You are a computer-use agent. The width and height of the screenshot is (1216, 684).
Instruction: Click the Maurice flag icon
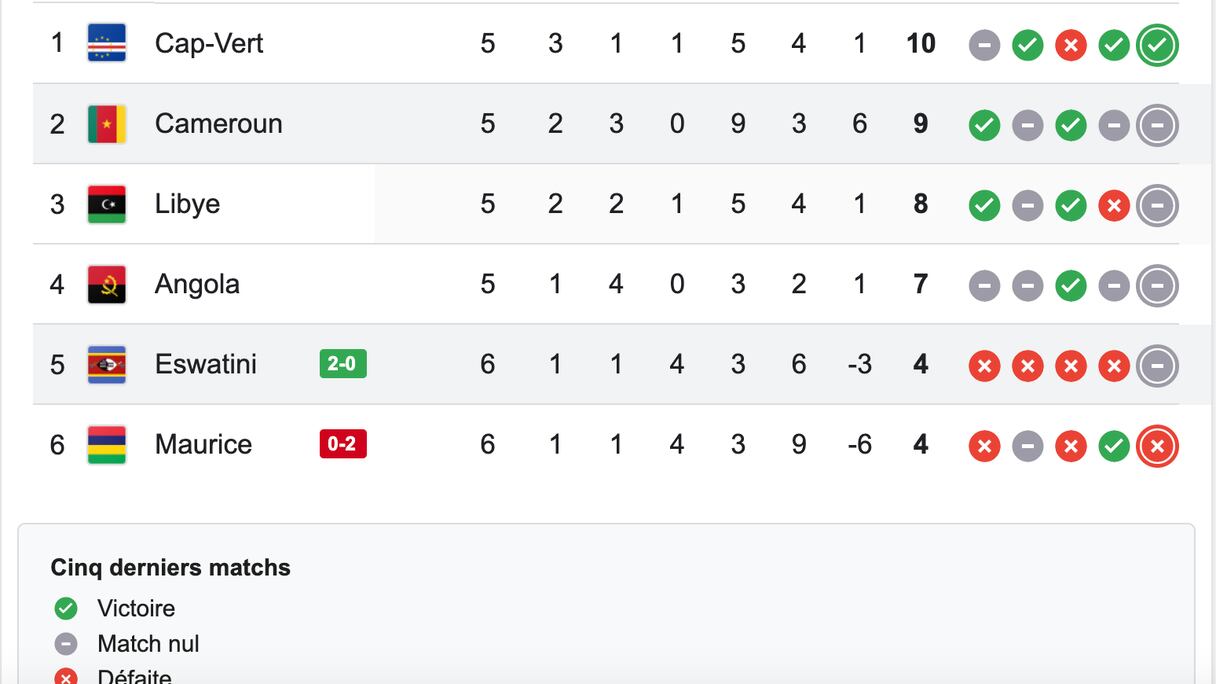[107, 445]
